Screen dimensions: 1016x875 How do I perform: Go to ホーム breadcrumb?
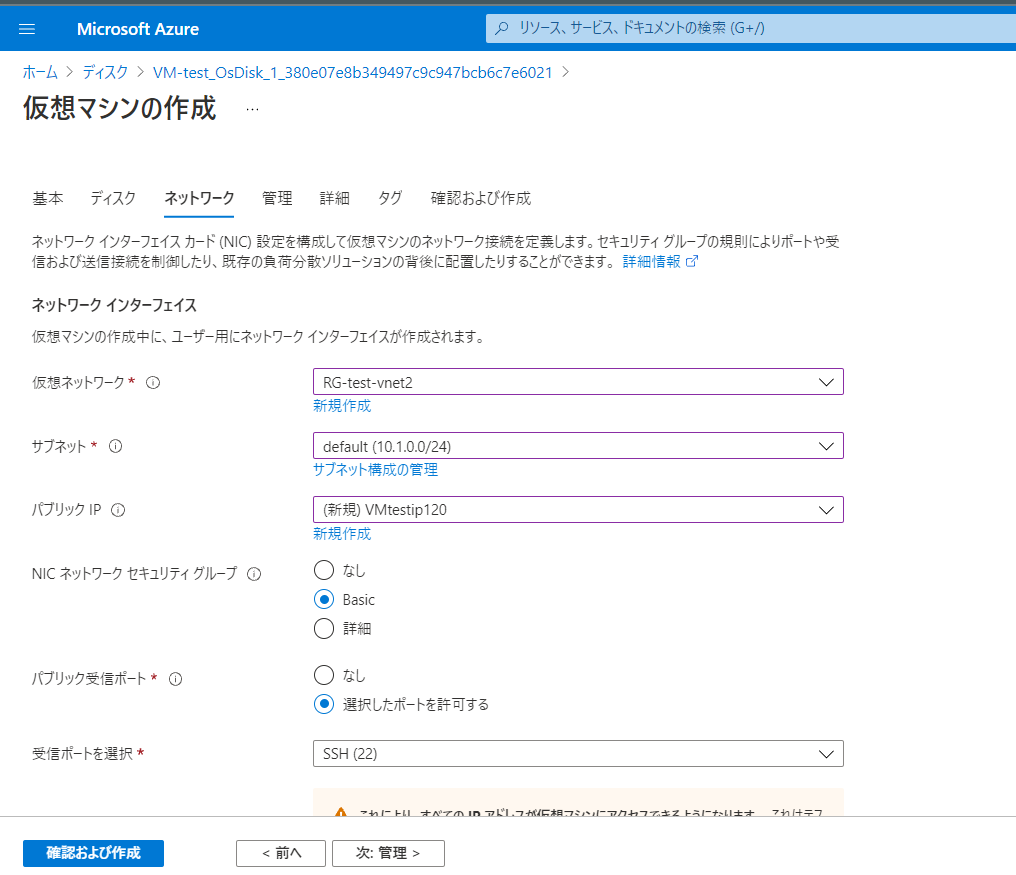(40, 72)
